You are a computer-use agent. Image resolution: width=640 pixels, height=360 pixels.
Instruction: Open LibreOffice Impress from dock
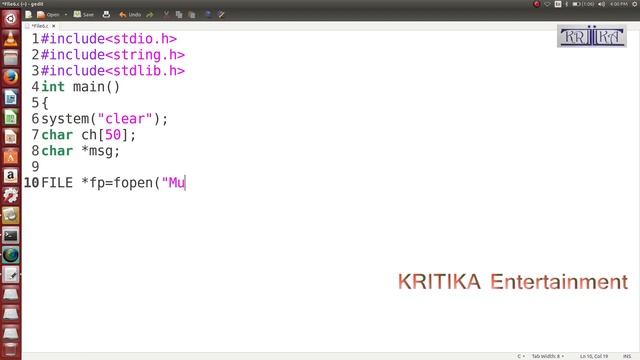click(x=11, y=137)
